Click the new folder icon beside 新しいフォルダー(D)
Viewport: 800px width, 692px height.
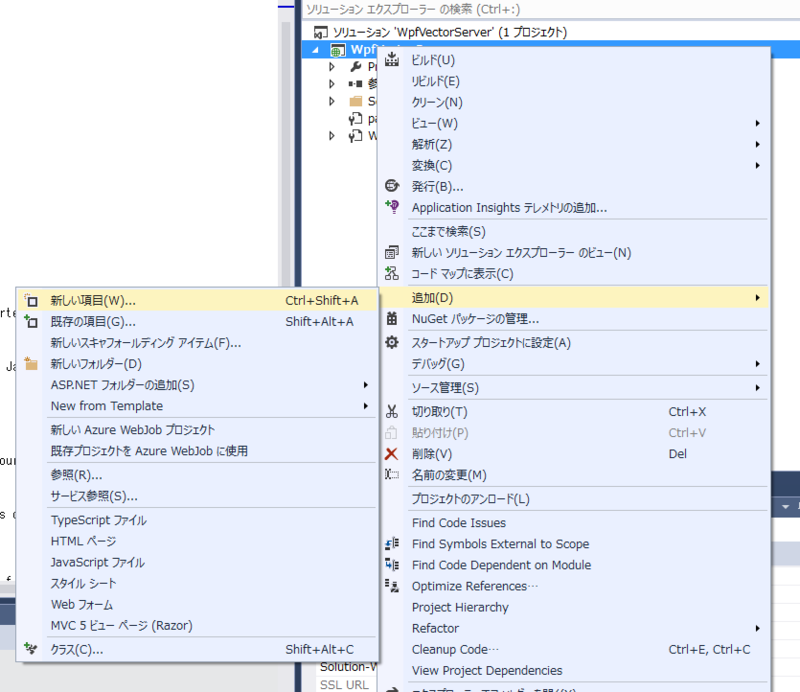tap(31, 363)
